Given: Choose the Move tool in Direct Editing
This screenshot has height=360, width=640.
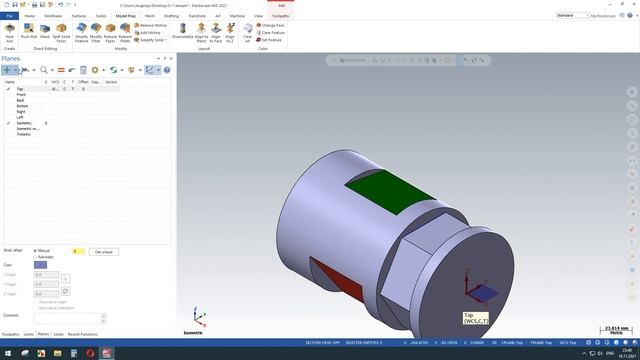Looking at the screenshot, I should pos(45,31).
